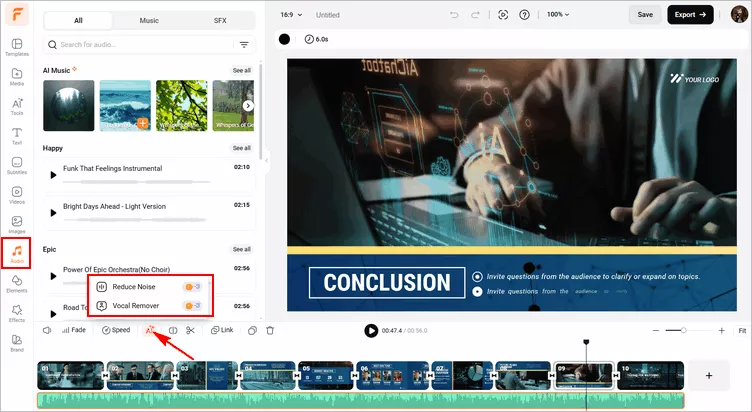Play Funk That Feelings Instrumental track
The width and height of the screenshot is (752, 412).
pyautogui.click(x=53, y=175)
